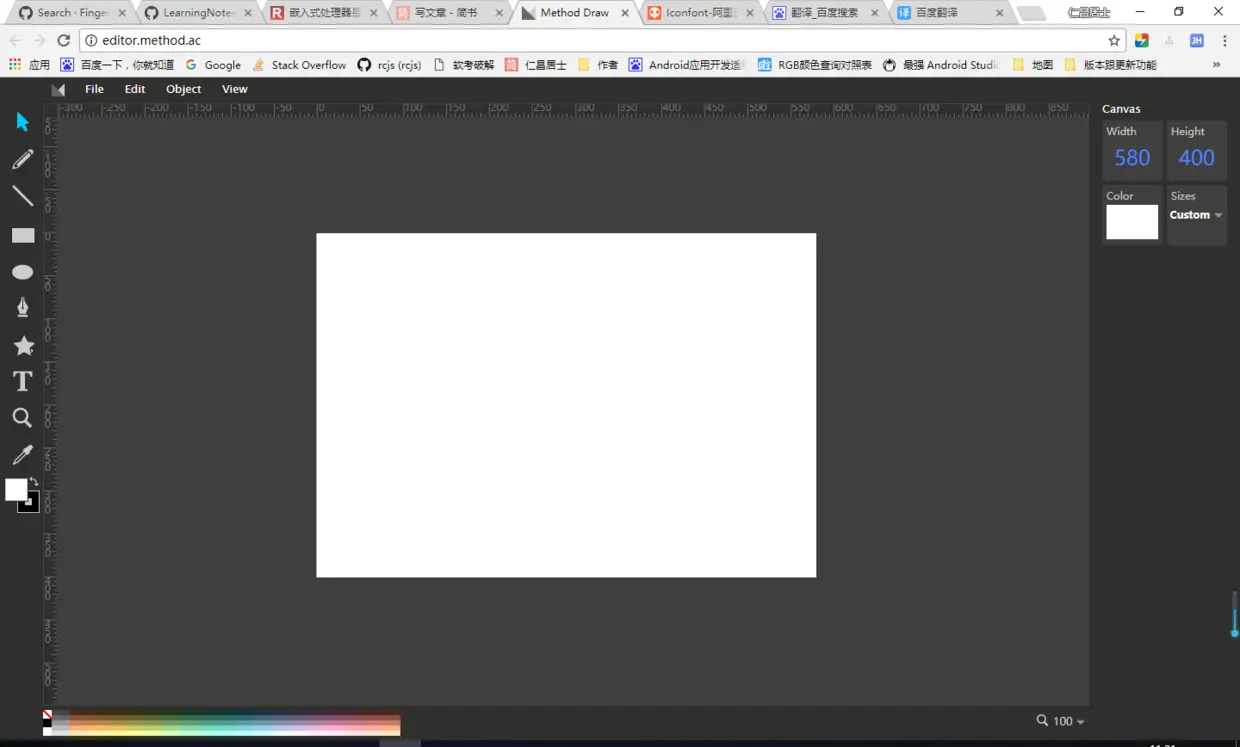Open the canvas Color white swatch
The width and height of the screenshot is (1240, 747).
pyautogui.click(x=1132, y=222)
